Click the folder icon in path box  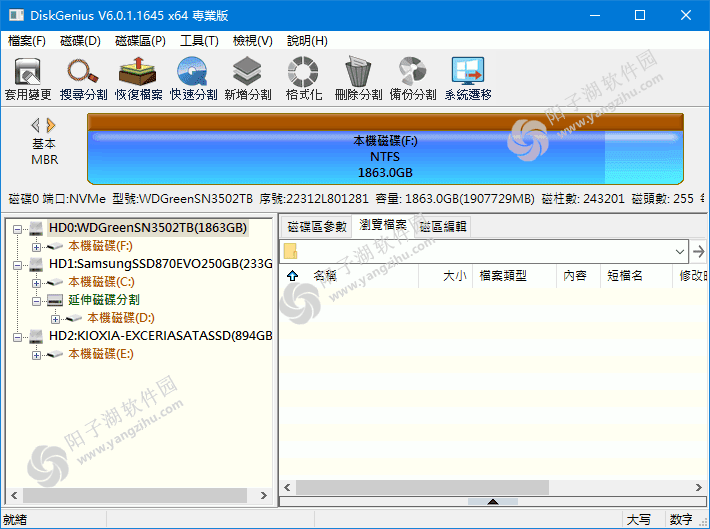tap(290, 251)
